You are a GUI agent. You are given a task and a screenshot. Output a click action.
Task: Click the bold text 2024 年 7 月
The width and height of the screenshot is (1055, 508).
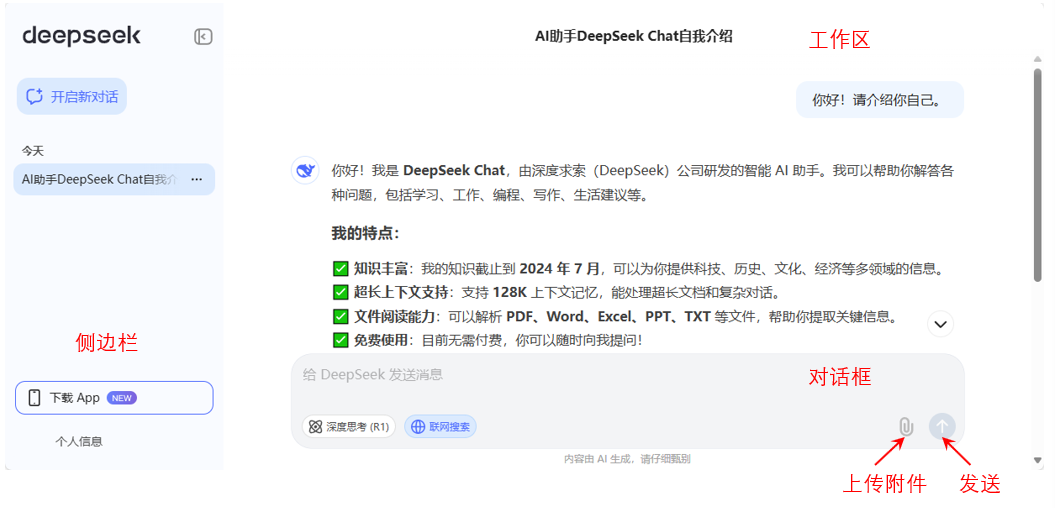coord(558,269)
